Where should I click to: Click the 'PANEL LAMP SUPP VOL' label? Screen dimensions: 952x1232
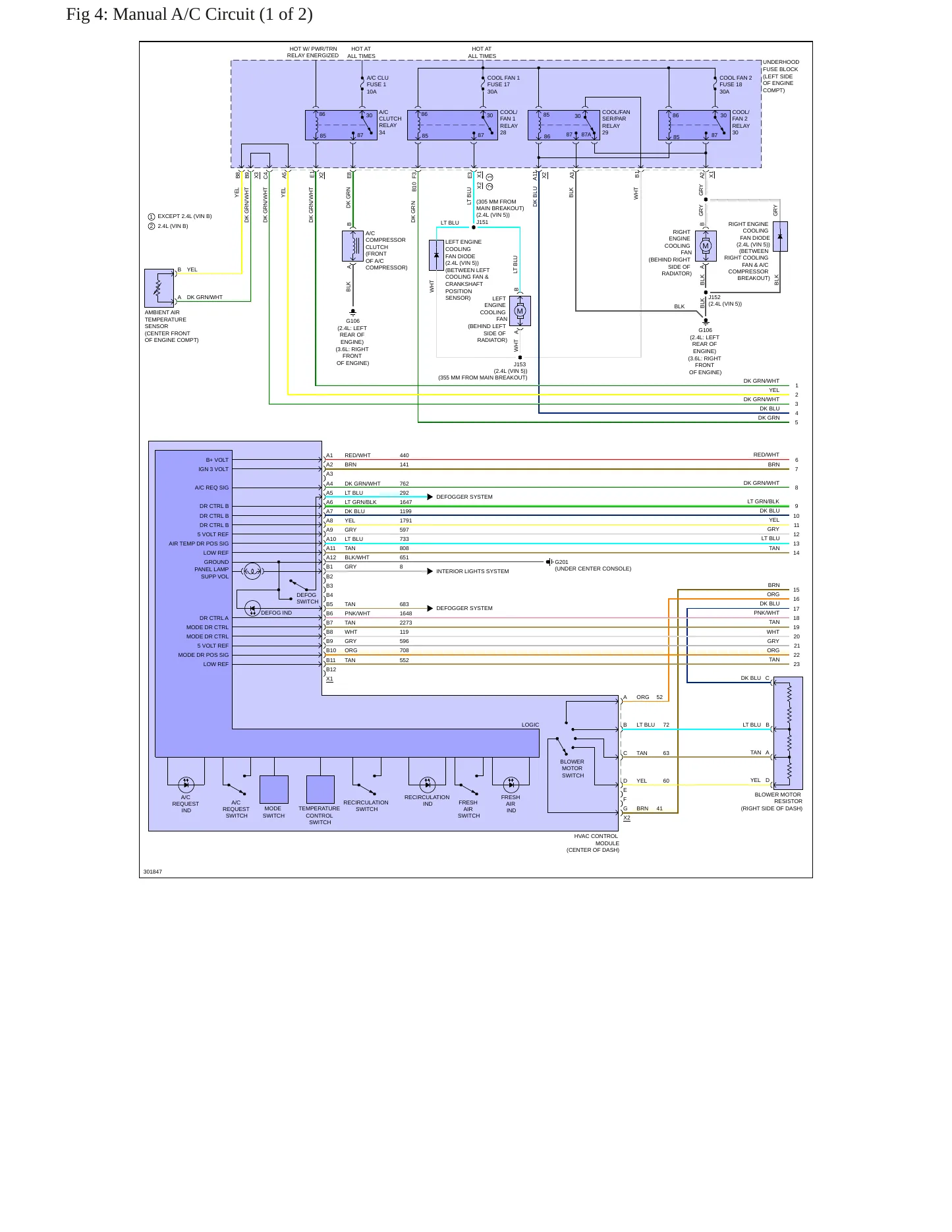click(211, 573)
